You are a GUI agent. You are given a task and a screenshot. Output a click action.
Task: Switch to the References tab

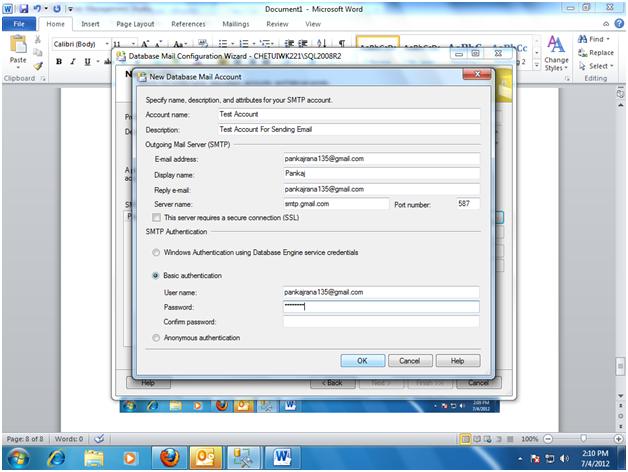pos(188,24)
